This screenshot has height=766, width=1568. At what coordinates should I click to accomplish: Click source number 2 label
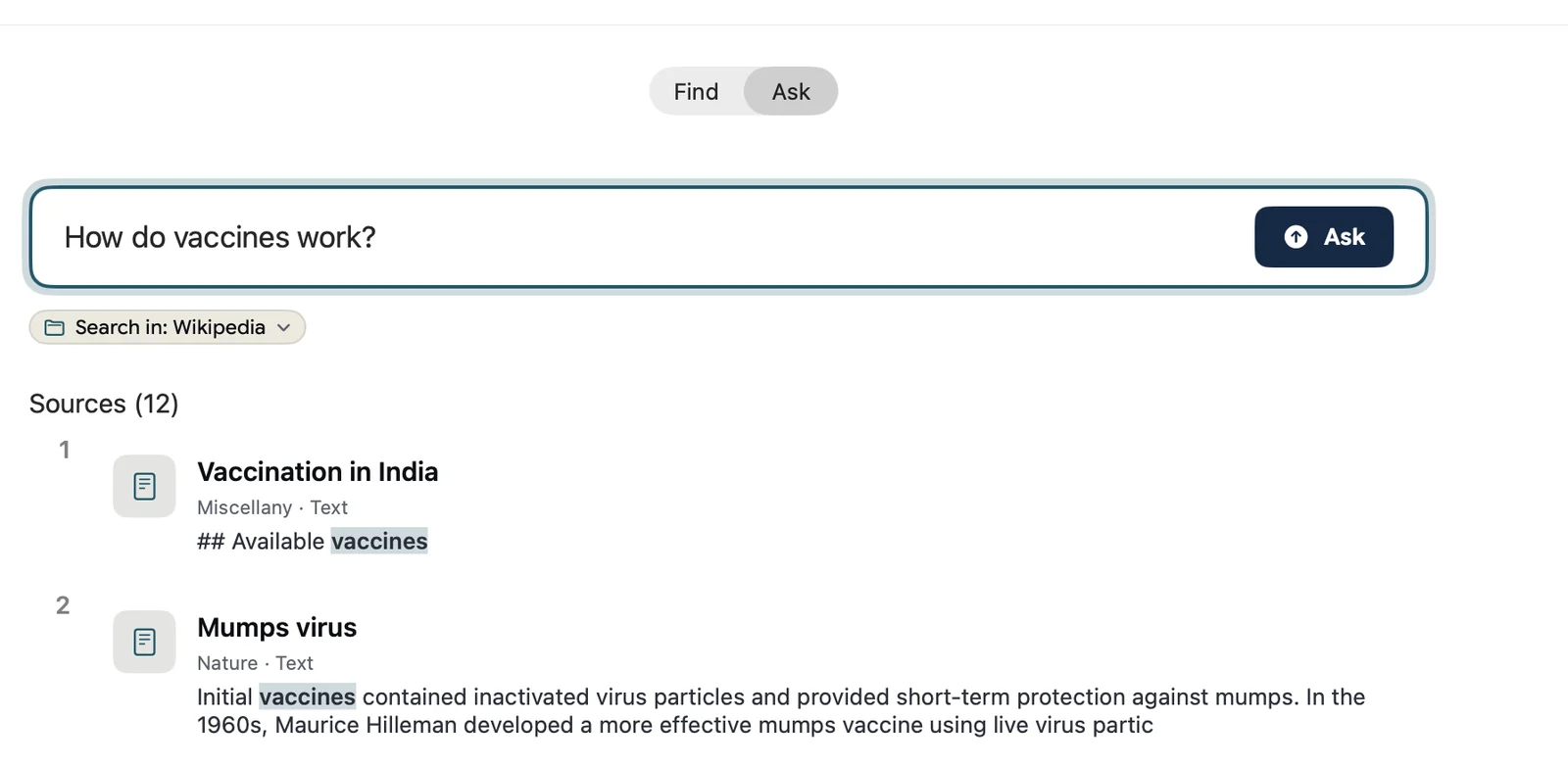(x=63, y=605)
